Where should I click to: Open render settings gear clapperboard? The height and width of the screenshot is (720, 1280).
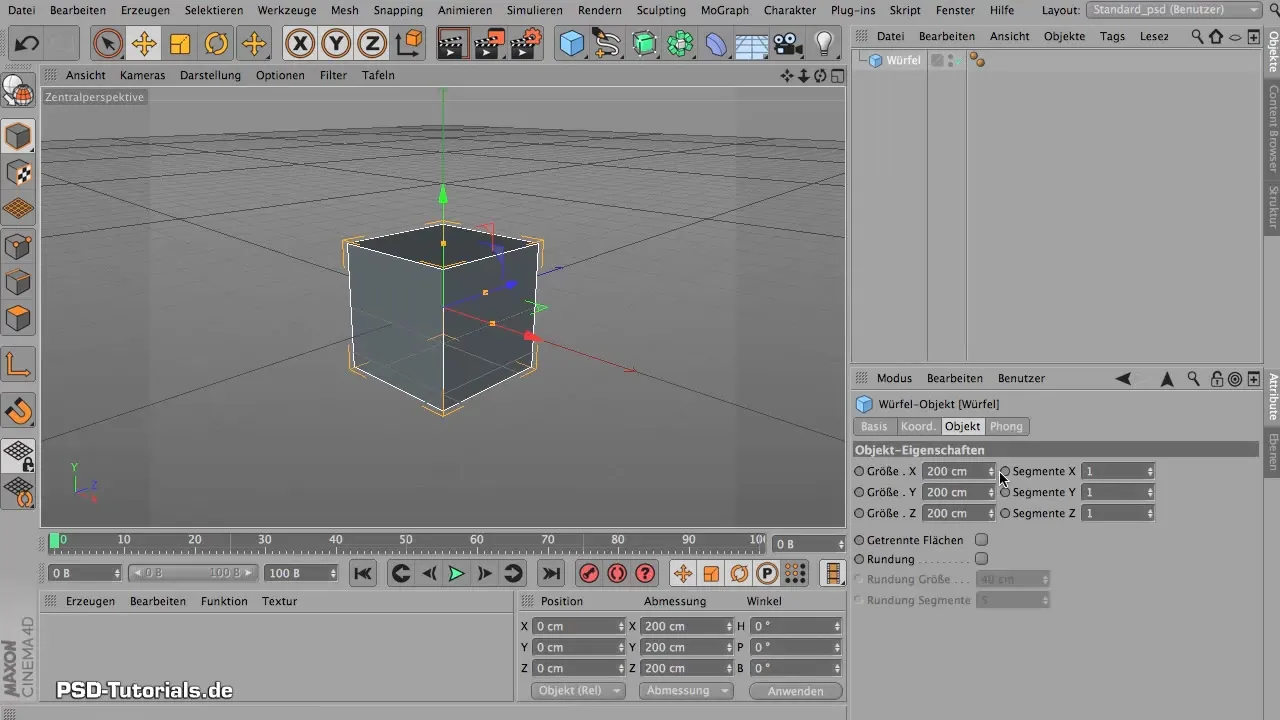[526, 44]
